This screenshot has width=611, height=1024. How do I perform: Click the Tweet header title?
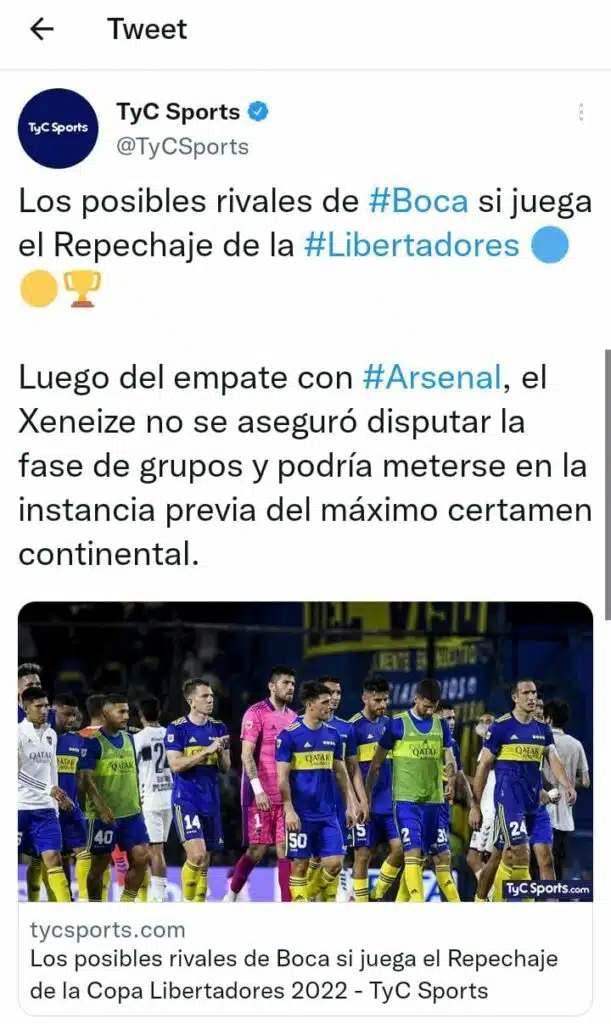[x=147, y=29]
